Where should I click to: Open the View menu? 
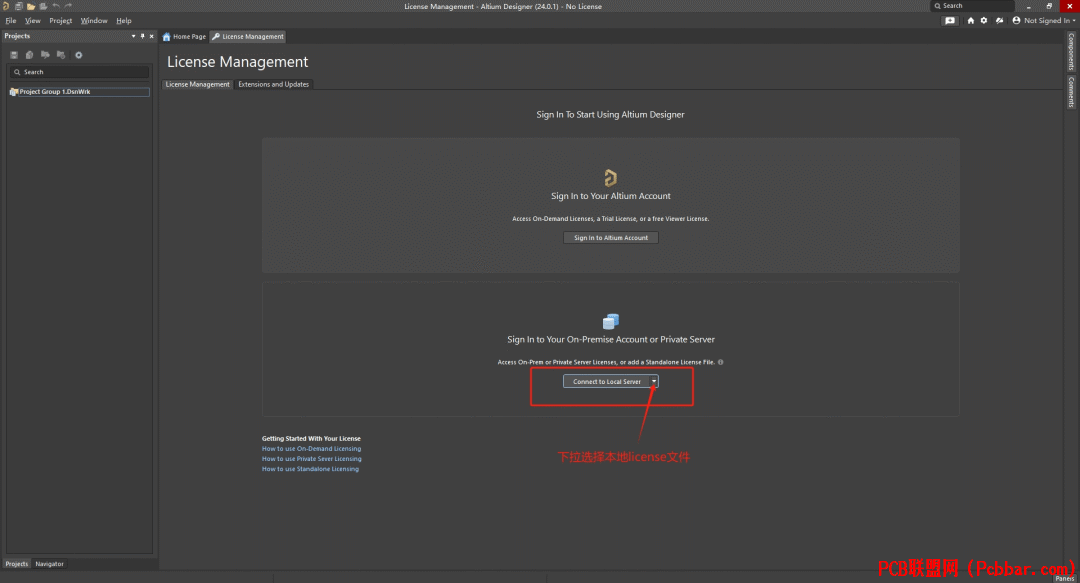[x=32, y=21]
